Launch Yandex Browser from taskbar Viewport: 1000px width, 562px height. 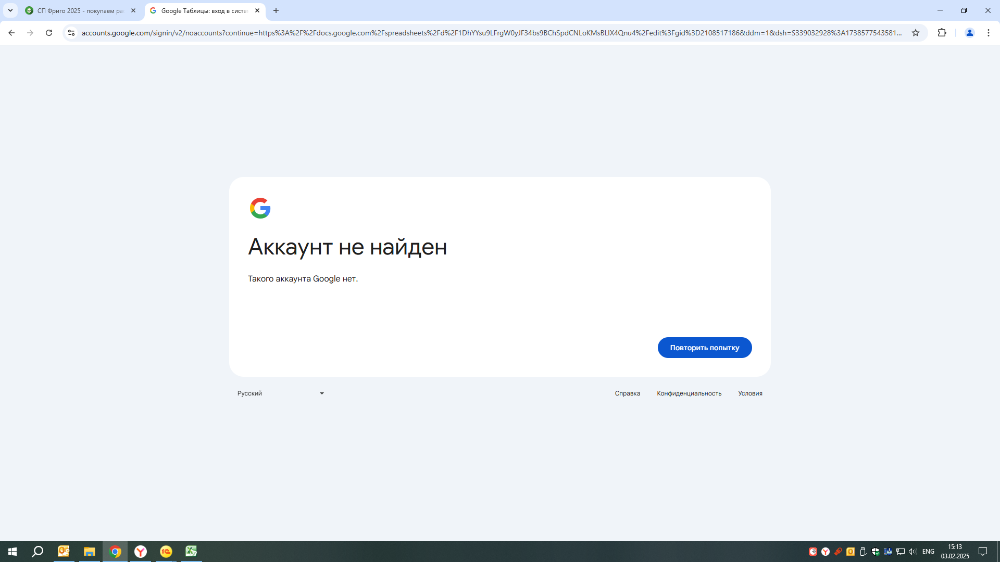tap(140, 551)
